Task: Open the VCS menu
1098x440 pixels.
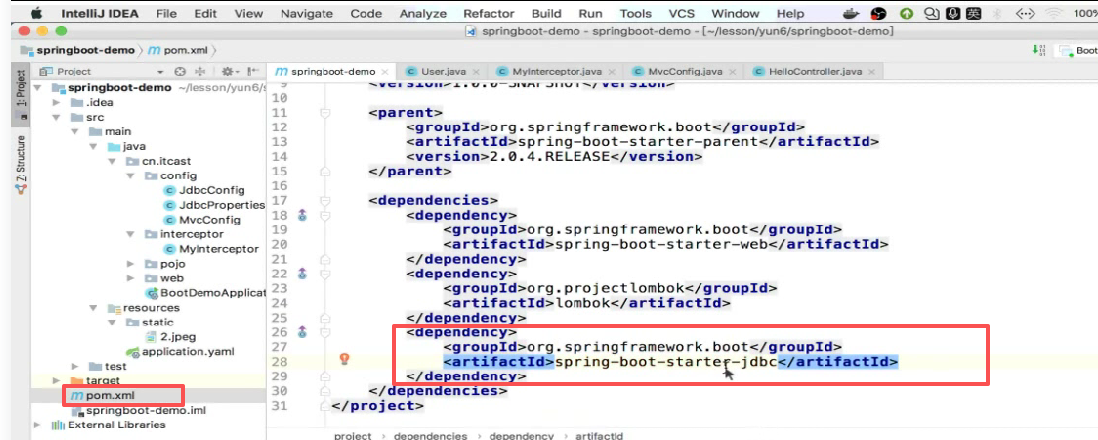Action: click(681, 13)
